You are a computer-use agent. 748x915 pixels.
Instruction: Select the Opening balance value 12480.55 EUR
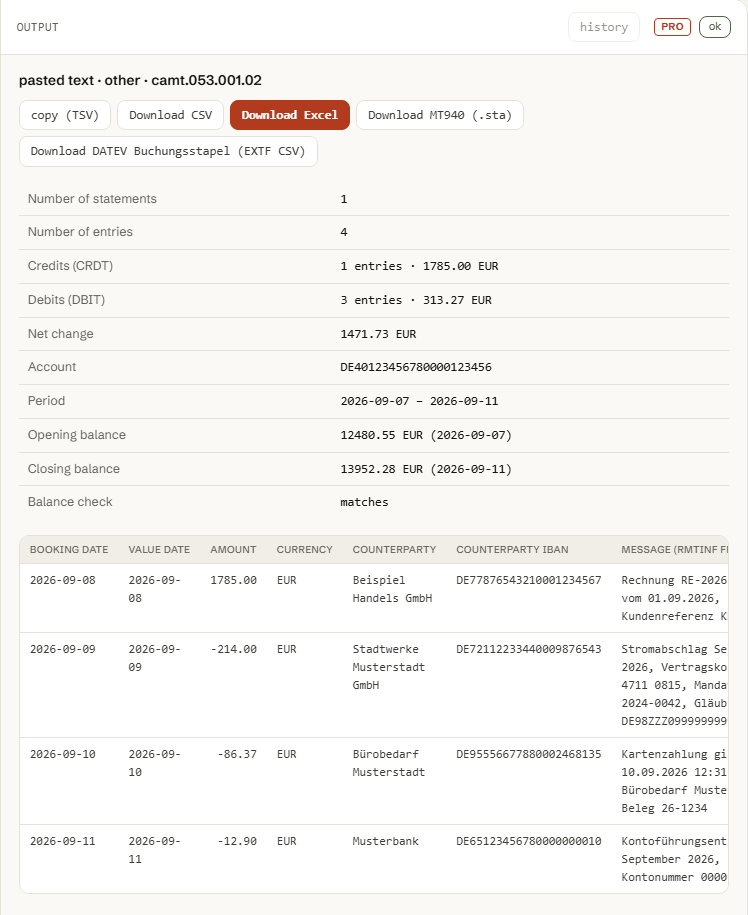pyautogui.click(x=426, y=435)
